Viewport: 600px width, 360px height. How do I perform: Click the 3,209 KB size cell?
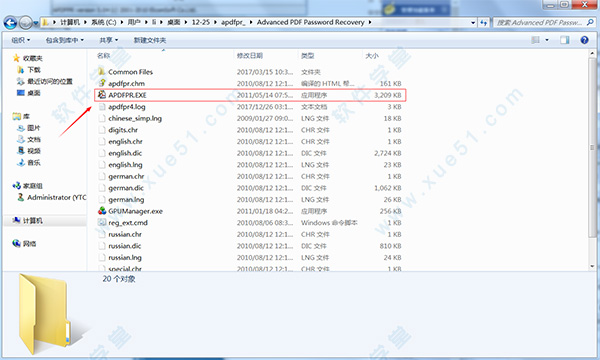[x=388, y=95]
